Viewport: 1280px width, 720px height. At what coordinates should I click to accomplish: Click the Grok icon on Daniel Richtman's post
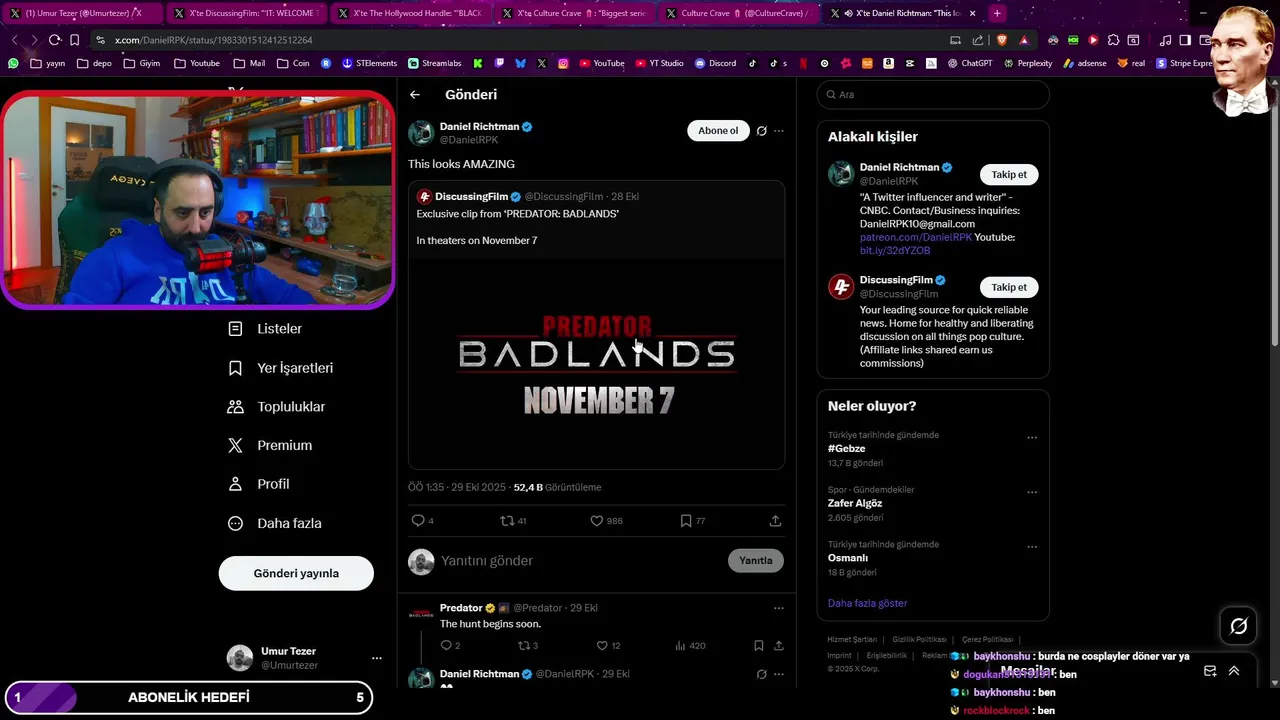[x=761, y=131]
